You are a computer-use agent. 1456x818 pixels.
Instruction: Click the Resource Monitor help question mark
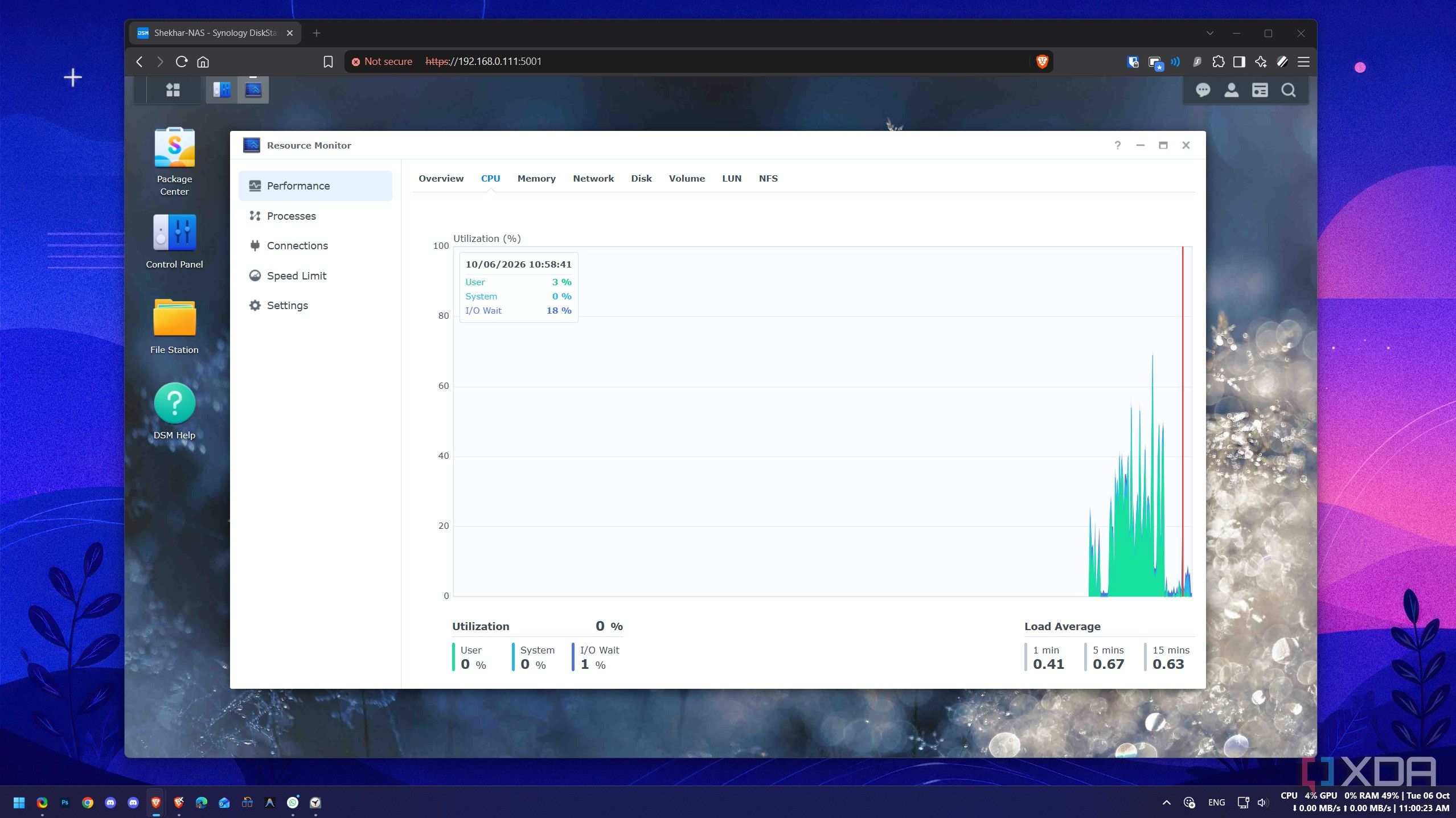(x=1117, y=145)
